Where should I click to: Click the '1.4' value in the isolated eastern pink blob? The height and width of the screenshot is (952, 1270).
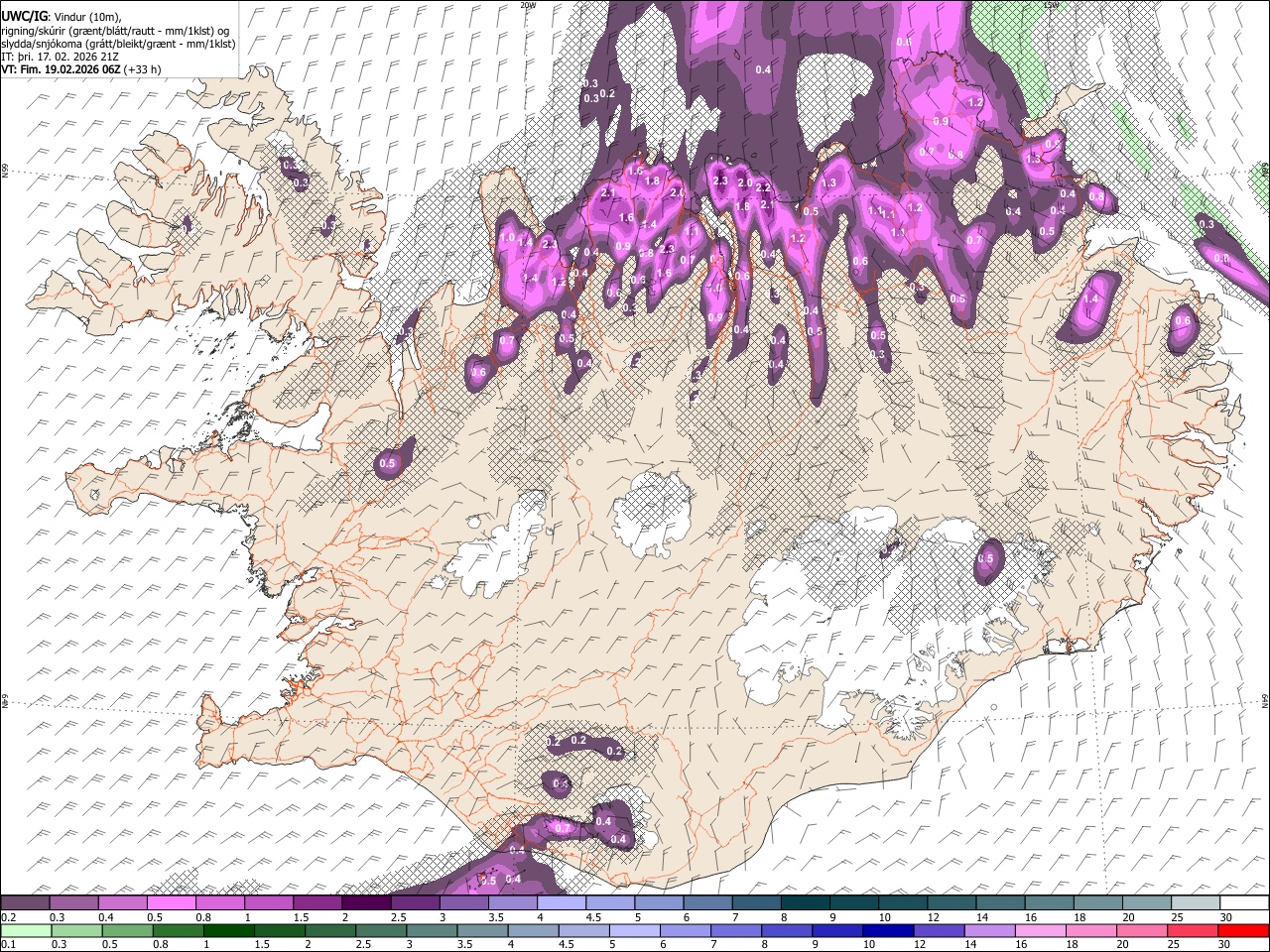1091,298
